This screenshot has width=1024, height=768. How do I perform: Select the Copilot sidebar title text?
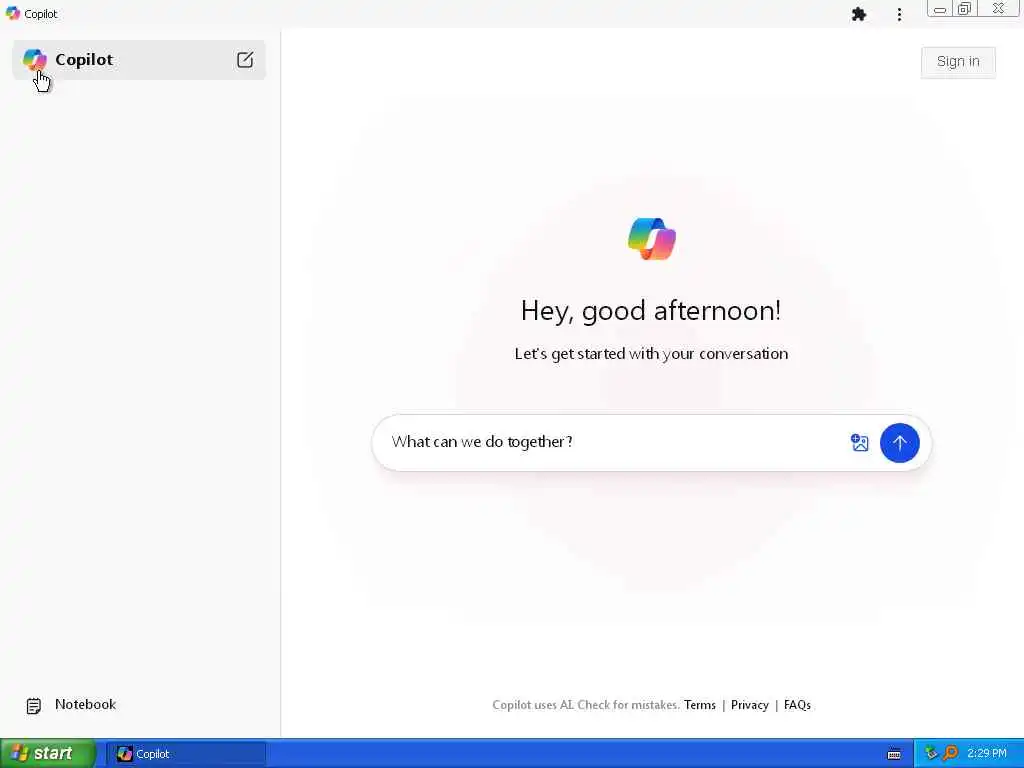84,59
